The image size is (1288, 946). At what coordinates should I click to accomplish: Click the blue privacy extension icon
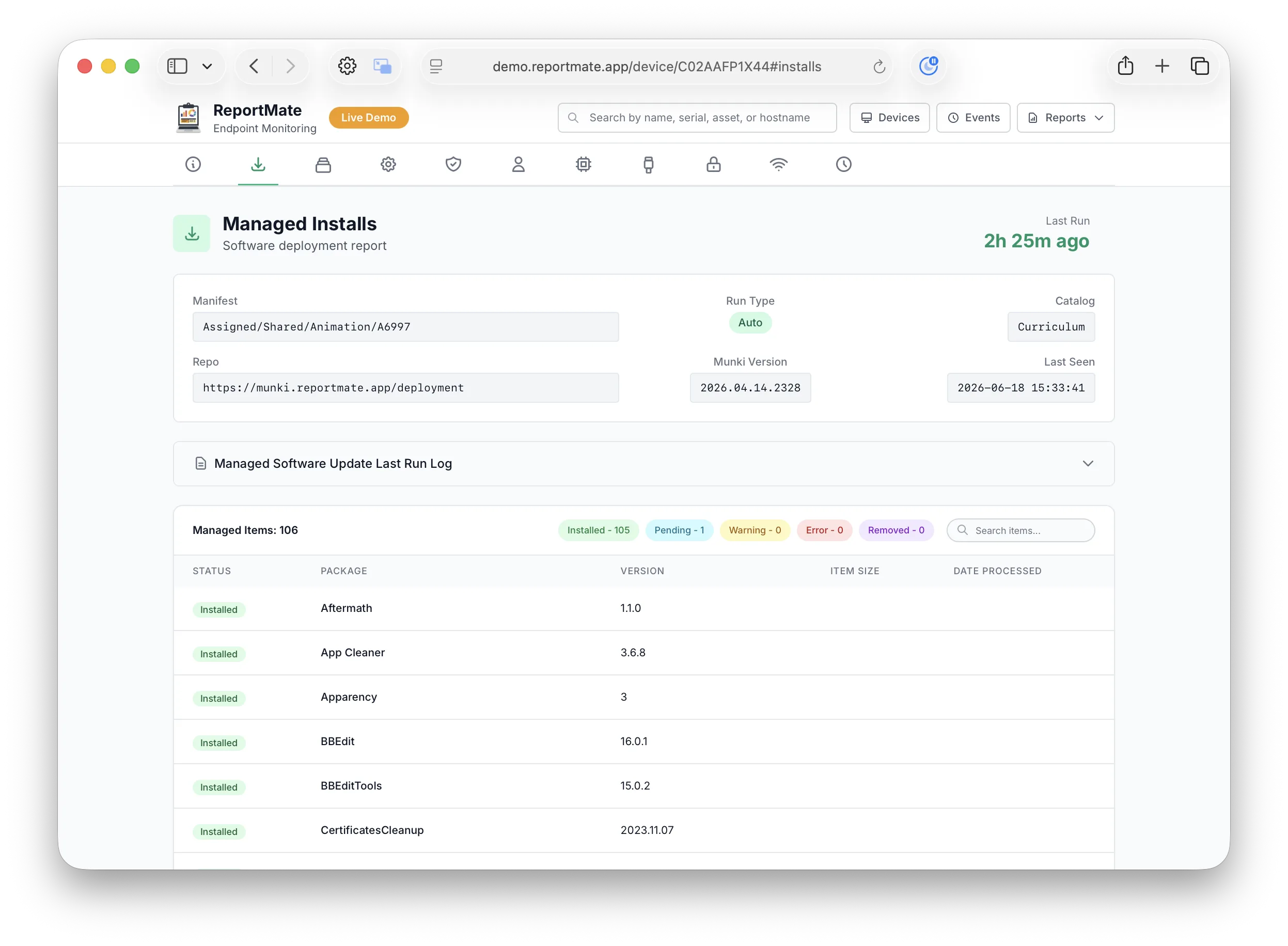coord(929,66)
